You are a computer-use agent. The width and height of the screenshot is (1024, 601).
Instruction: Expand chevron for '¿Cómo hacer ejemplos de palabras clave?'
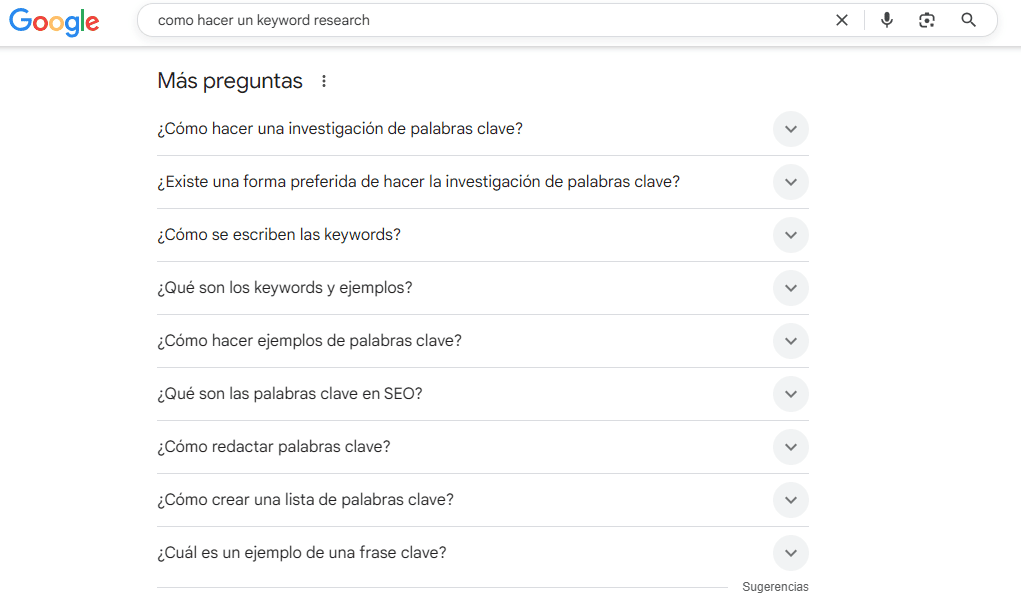point(791,341)
